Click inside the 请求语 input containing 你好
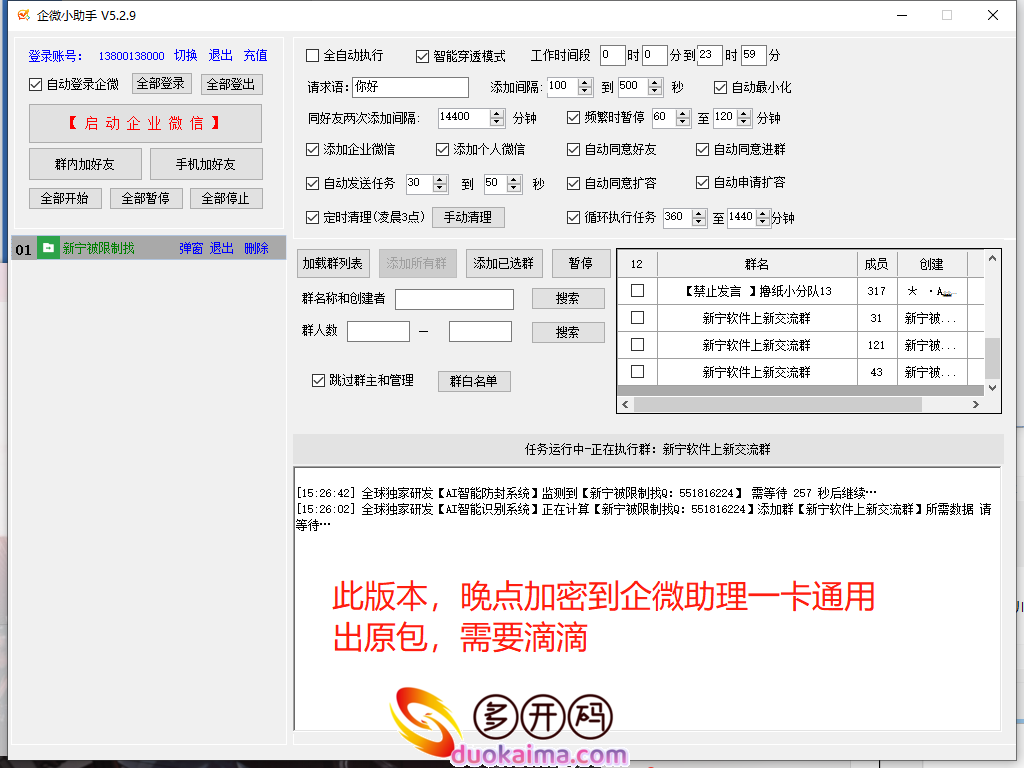 (x=410, y=87)
